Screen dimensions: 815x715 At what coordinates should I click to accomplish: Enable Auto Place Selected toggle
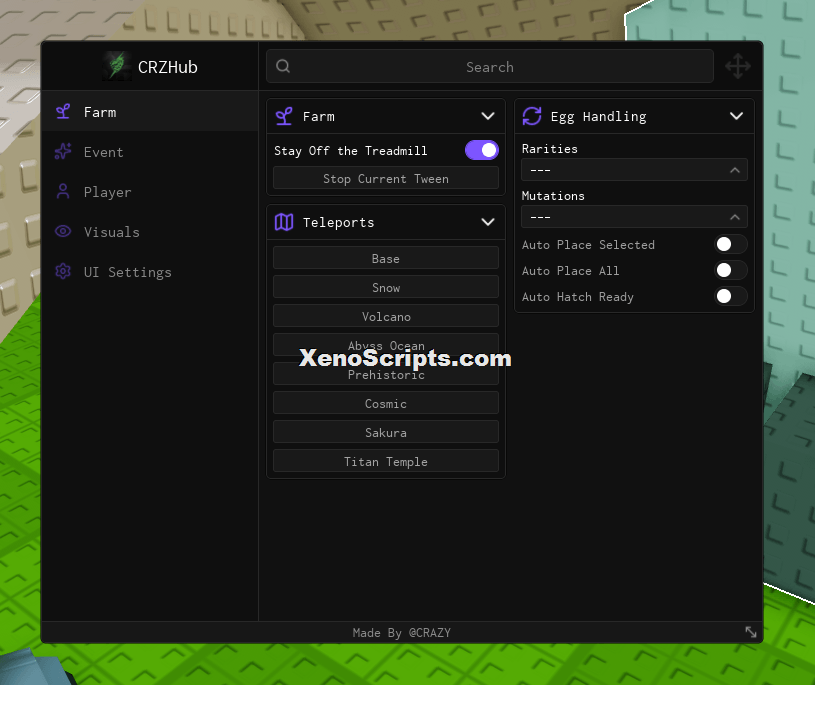[731, 244]
